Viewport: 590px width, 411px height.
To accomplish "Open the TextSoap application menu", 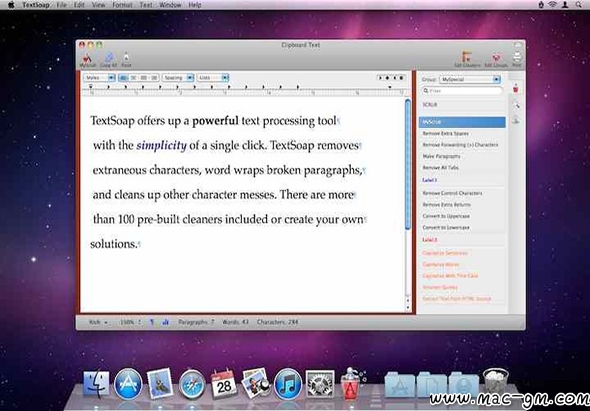I will click(x=36, y=5).
